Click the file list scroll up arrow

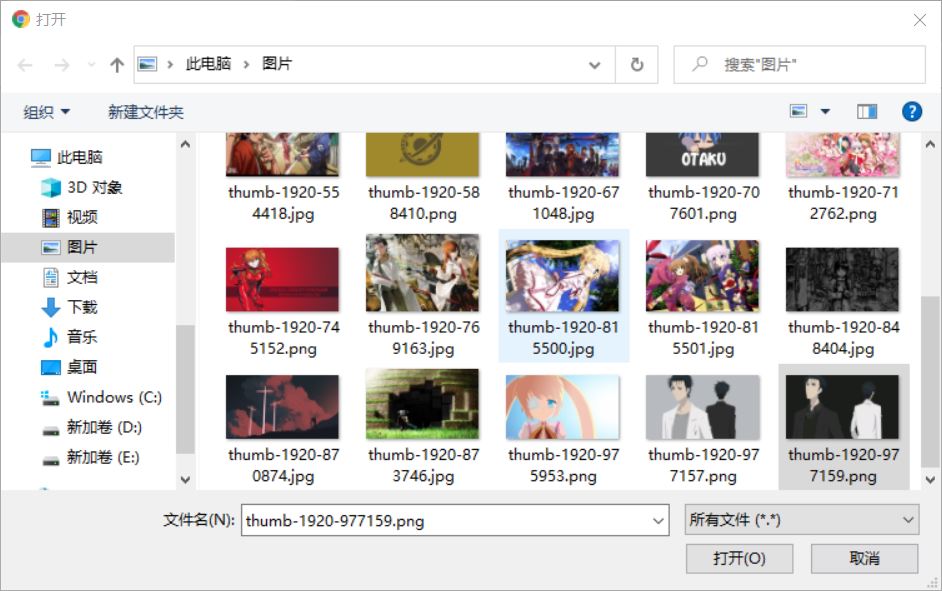click(x=930, y=144)
